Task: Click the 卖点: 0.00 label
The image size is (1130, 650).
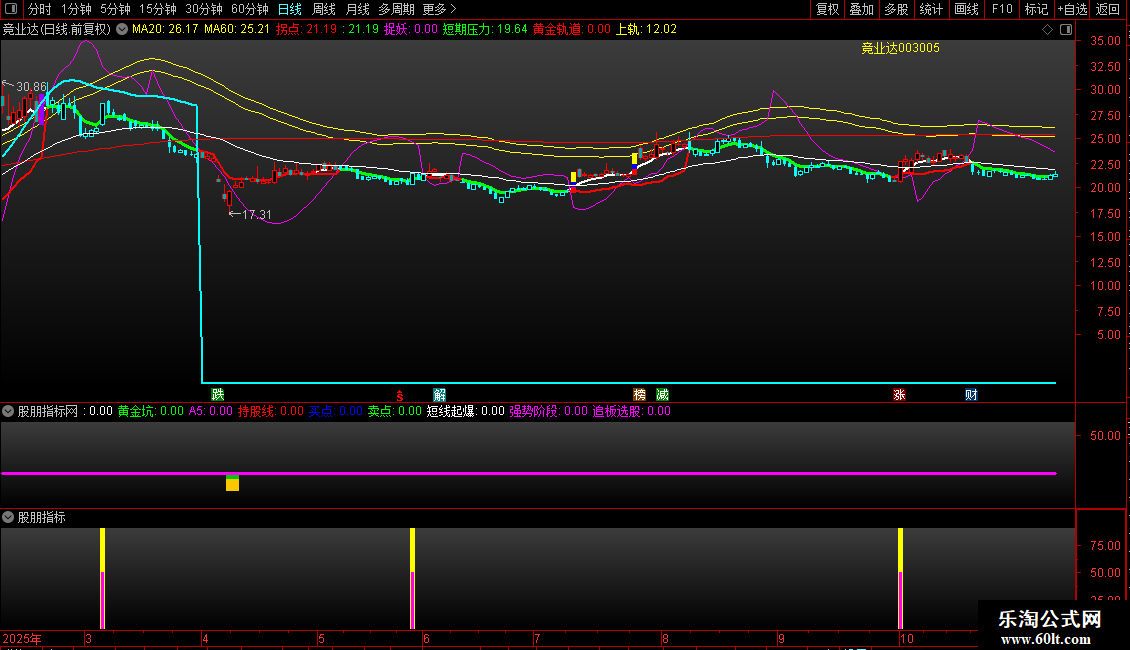Action: coord(395,411)
